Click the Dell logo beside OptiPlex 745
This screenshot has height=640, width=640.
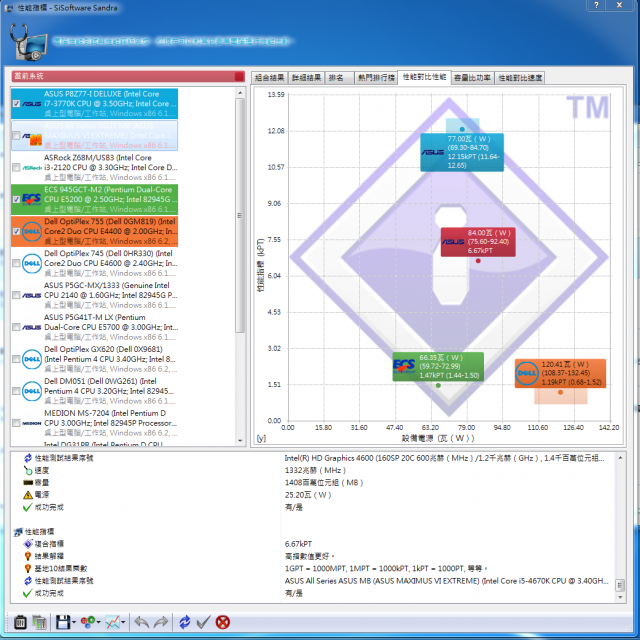coord(31,263)
